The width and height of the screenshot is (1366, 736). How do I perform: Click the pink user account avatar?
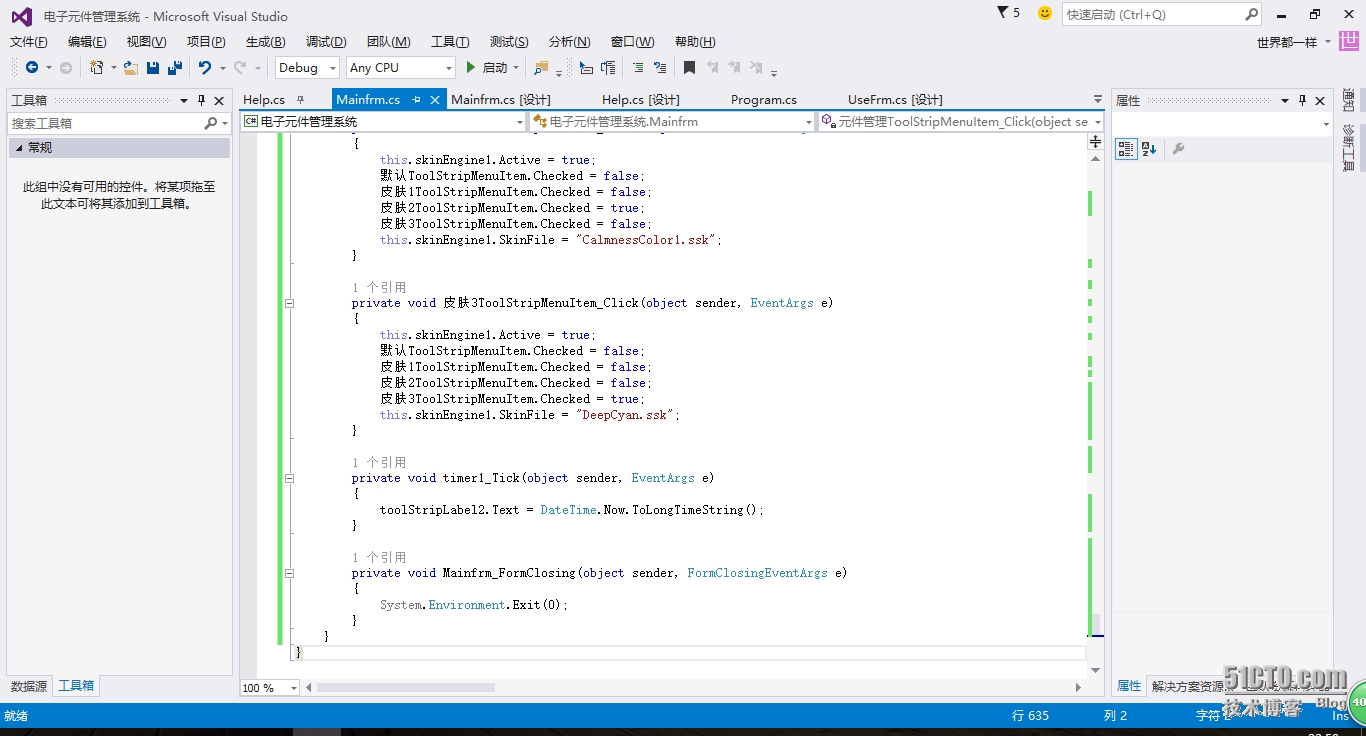[x=1349, y=41]
